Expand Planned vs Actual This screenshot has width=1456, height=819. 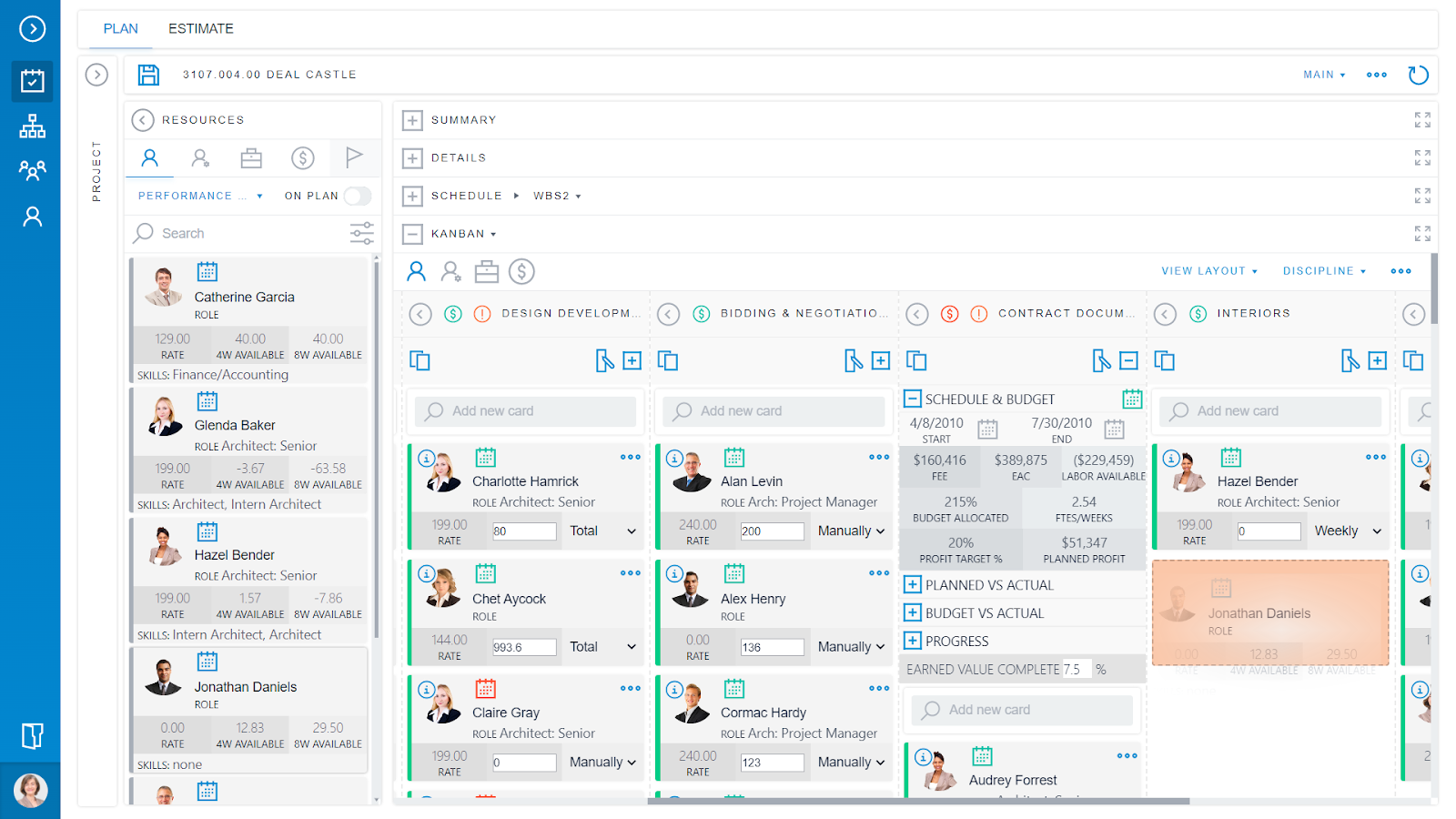912,584
